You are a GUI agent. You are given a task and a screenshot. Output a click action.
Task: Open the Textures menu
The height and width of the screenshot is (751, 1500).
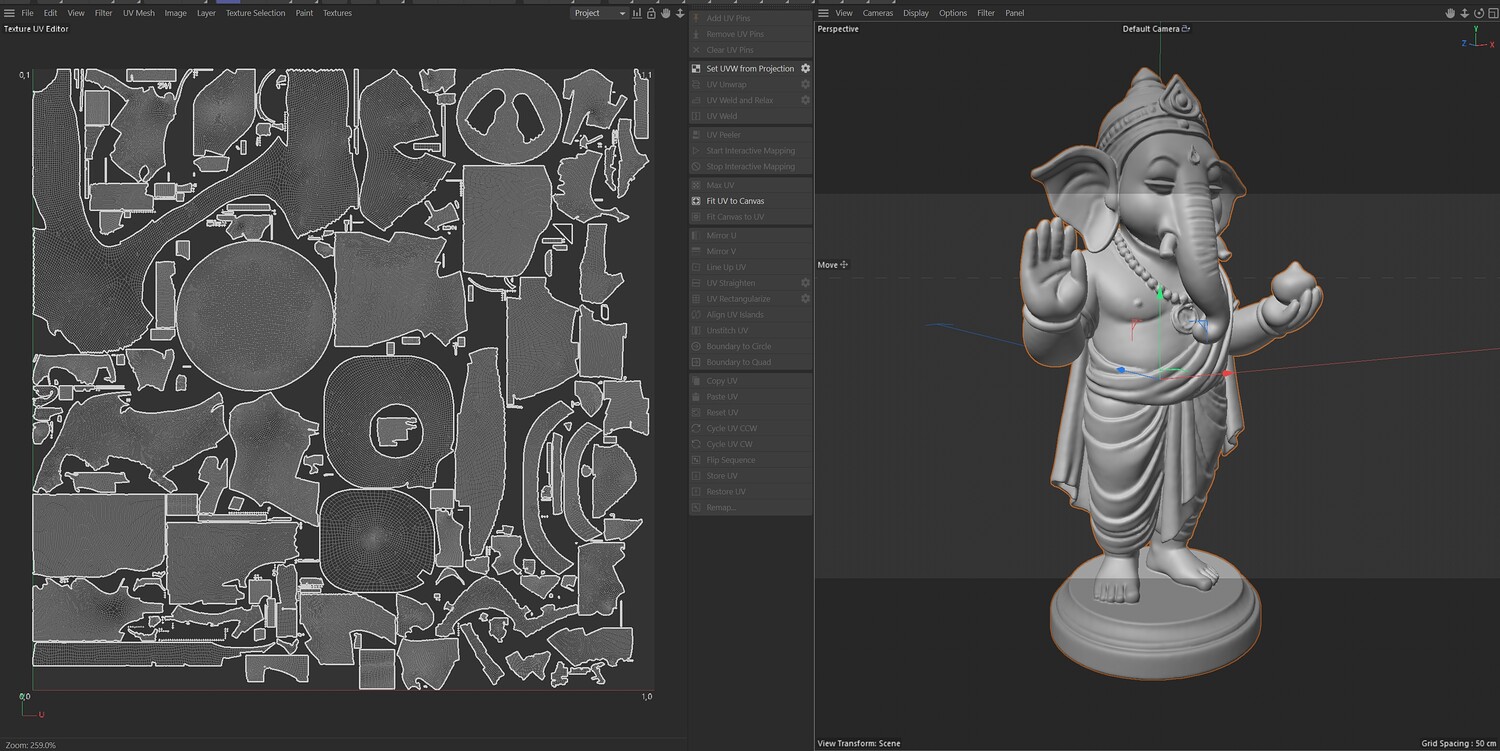[337, 13]
